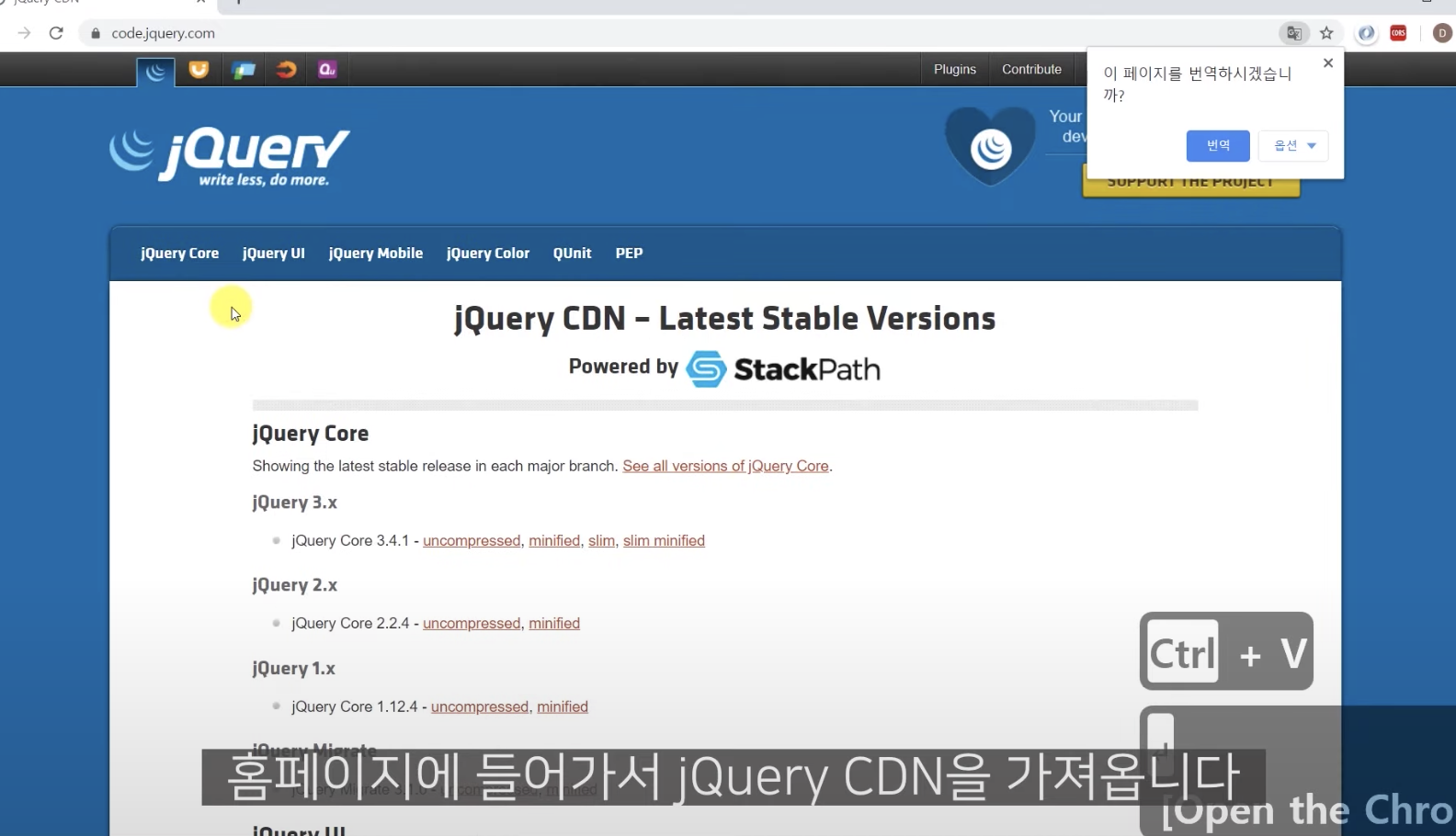
Task: Click uncompressed link for jQuery Core 3.4.1
Action: [472, 541]
